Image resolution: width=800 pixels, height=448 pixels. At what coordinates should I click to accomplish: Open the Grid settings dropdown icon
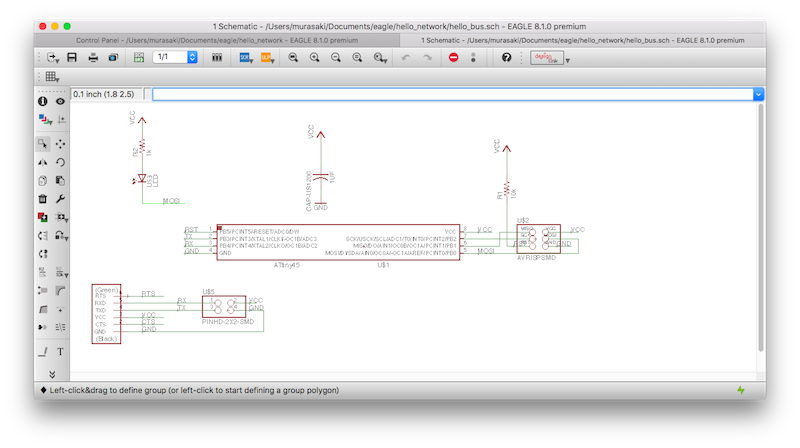[52, 77]
